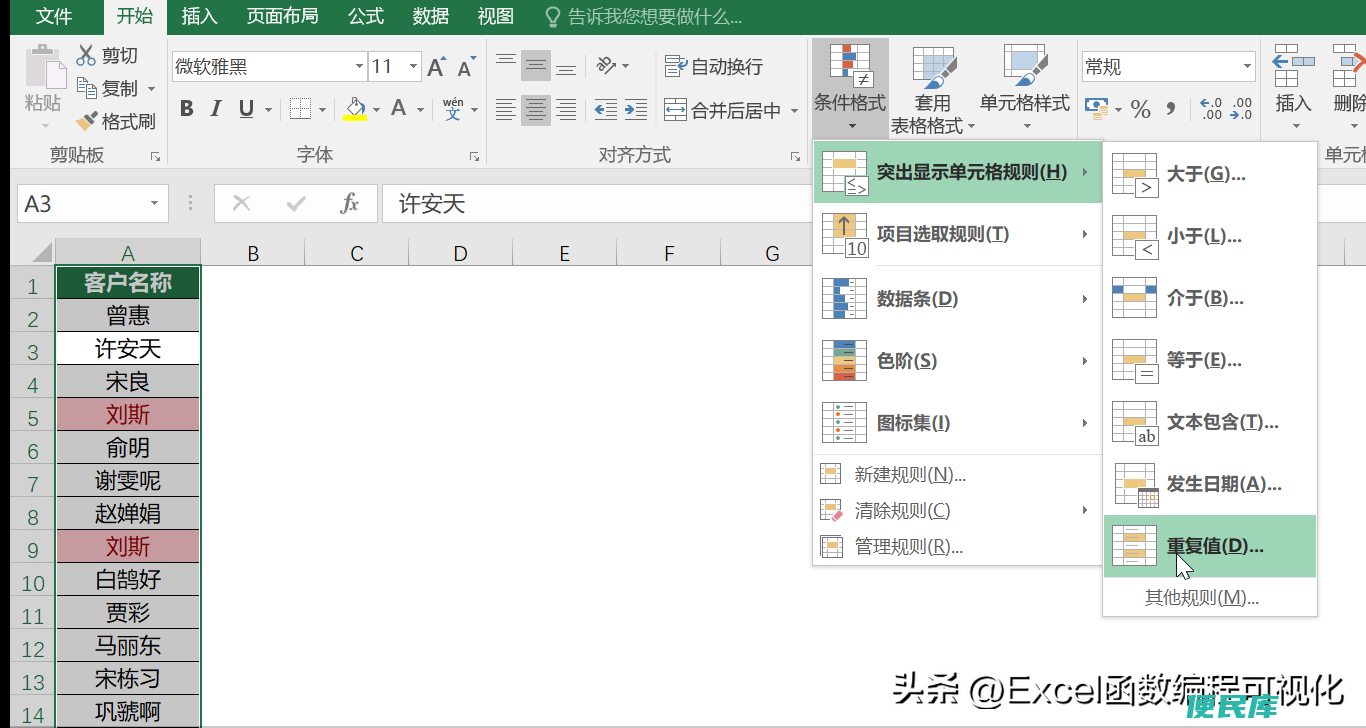Click the Decrease Indent icon
This screenshot has width=1366, height=728.
point(606,109)
